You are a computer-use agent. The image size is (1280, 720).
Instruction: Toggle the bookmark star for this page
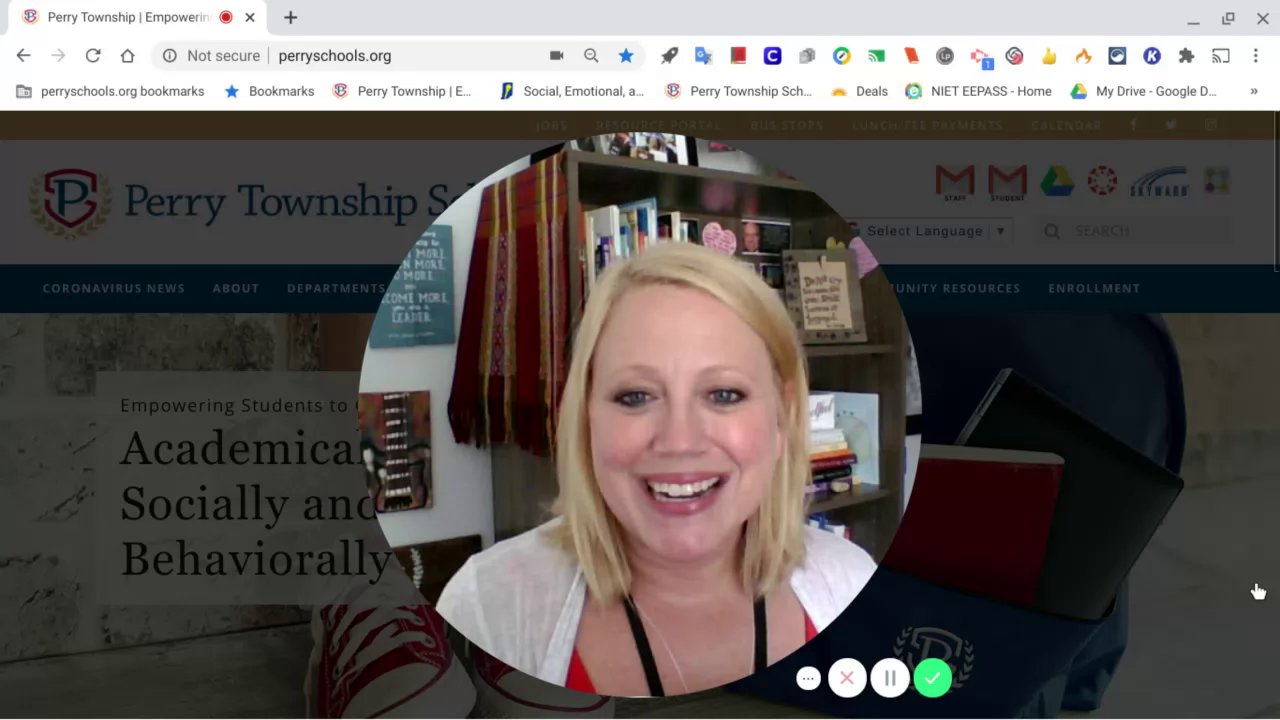point(626,56)
